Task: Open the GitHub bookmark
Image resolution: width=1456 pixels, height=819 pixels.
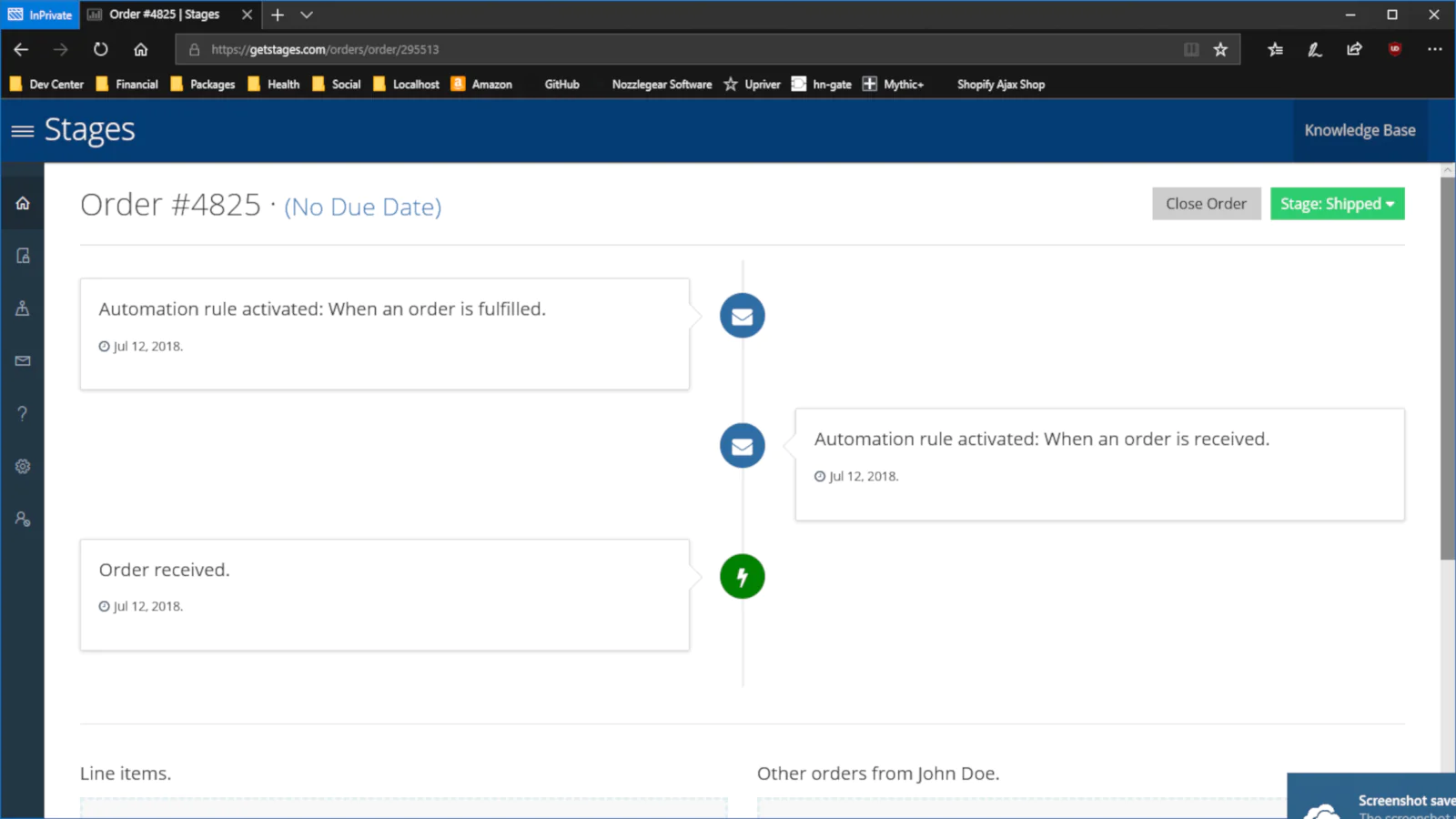Action: [x=561, y=85]
